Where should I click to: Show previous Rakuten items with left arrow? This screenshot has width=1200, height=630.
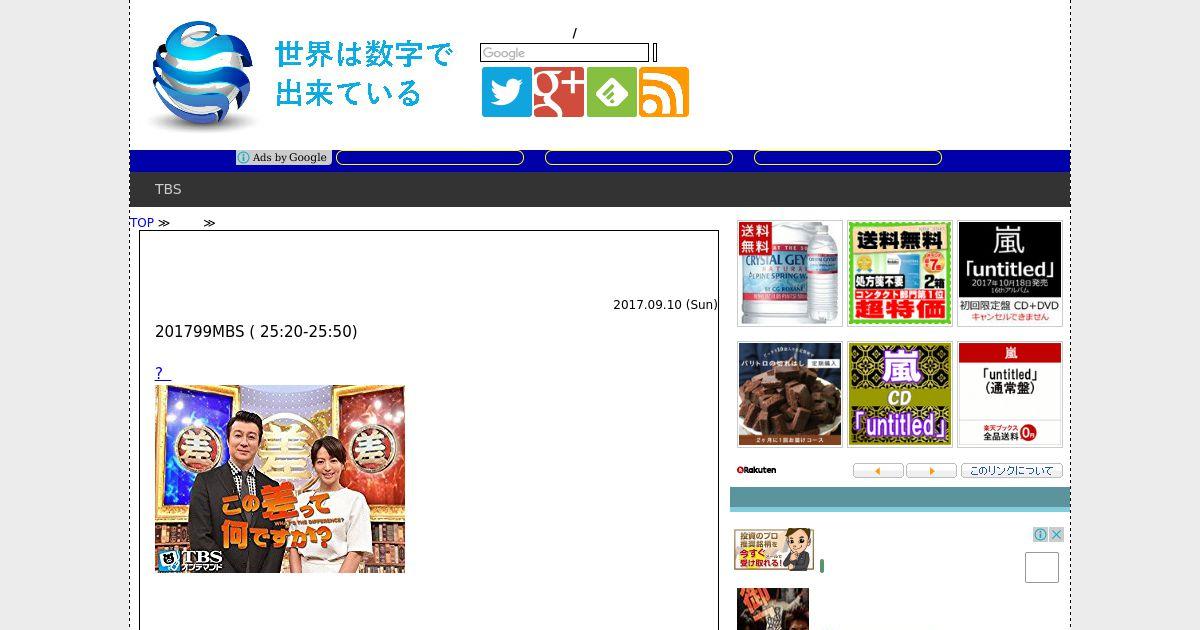pyautogui.click(x=878, y=471)
